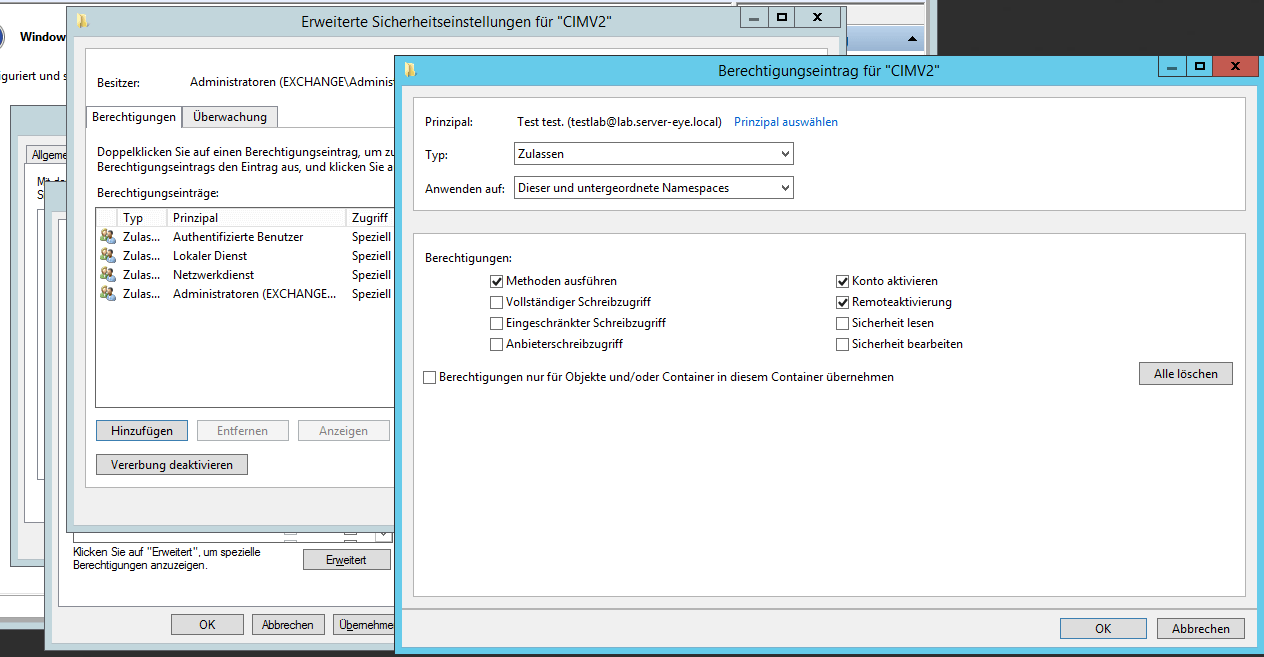Switch to the Überwachung tab

pyautogui.click(x=229, y=117)
